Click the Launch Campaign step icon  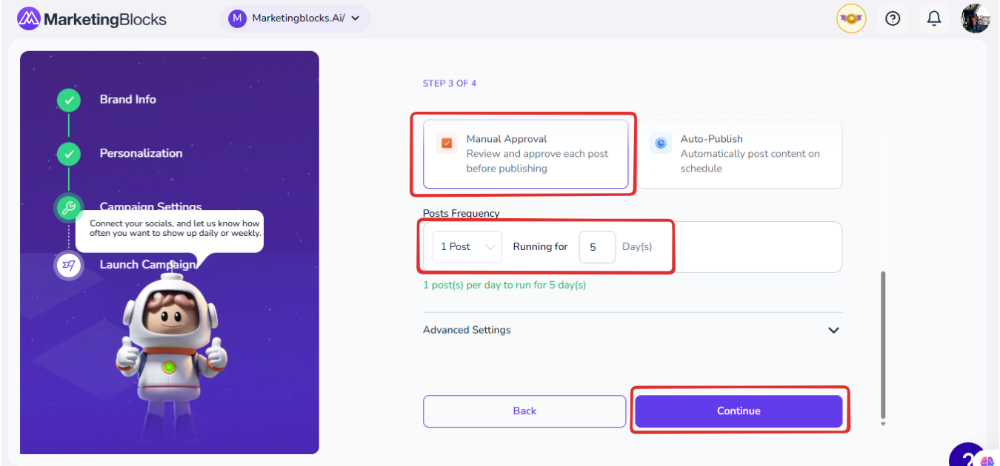click(68, 265)
